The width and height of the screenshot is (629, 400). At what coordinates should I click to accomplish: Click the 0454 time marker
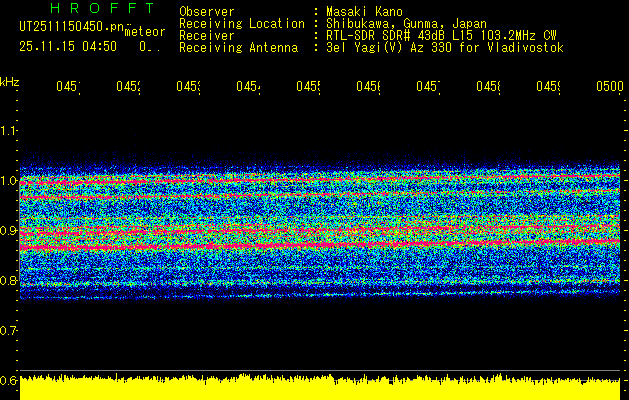(x=248, y=86)
